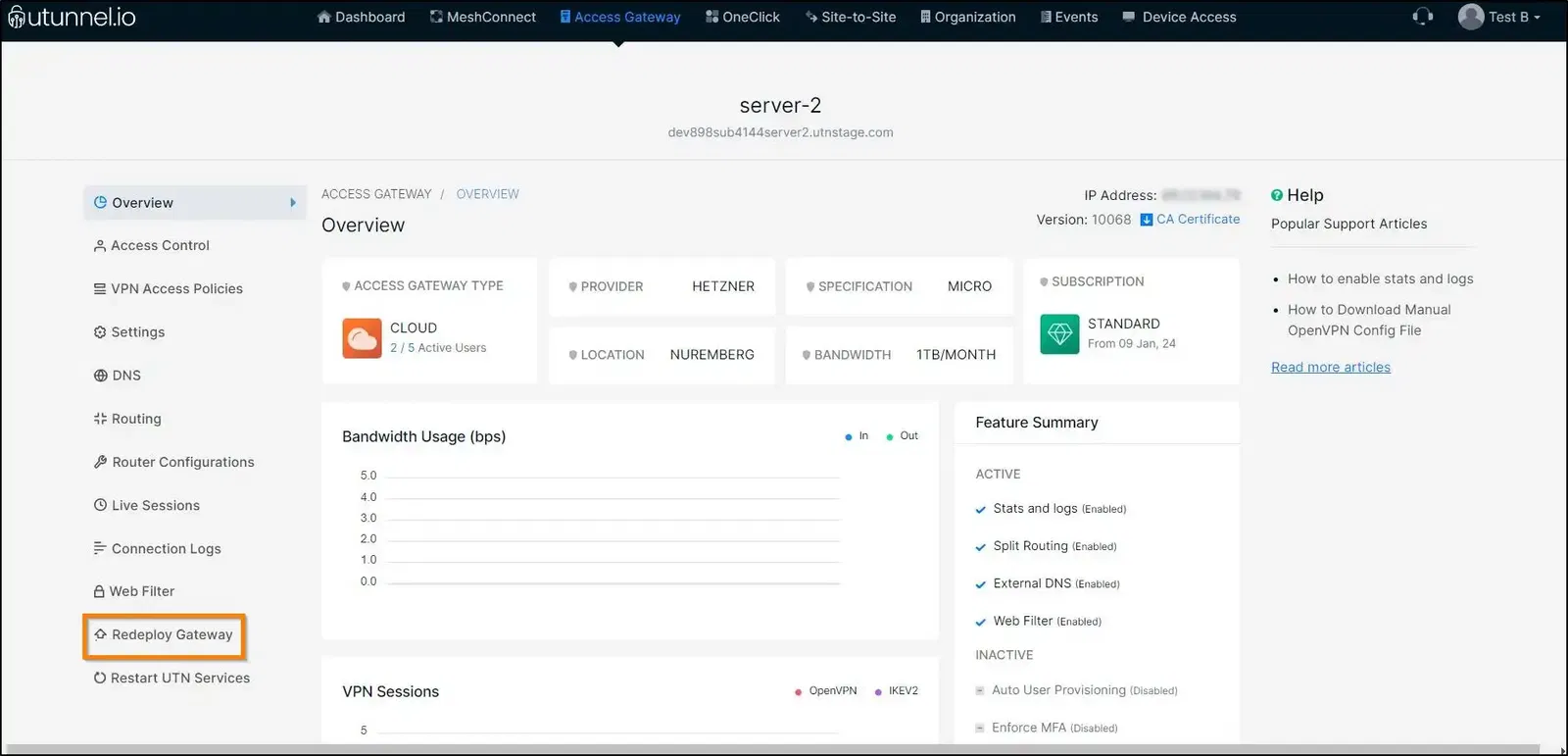The height and width of the screenshot is (756, 1568).
Task: Expand the Test B account dropdown
Action: pos(1514,17)
